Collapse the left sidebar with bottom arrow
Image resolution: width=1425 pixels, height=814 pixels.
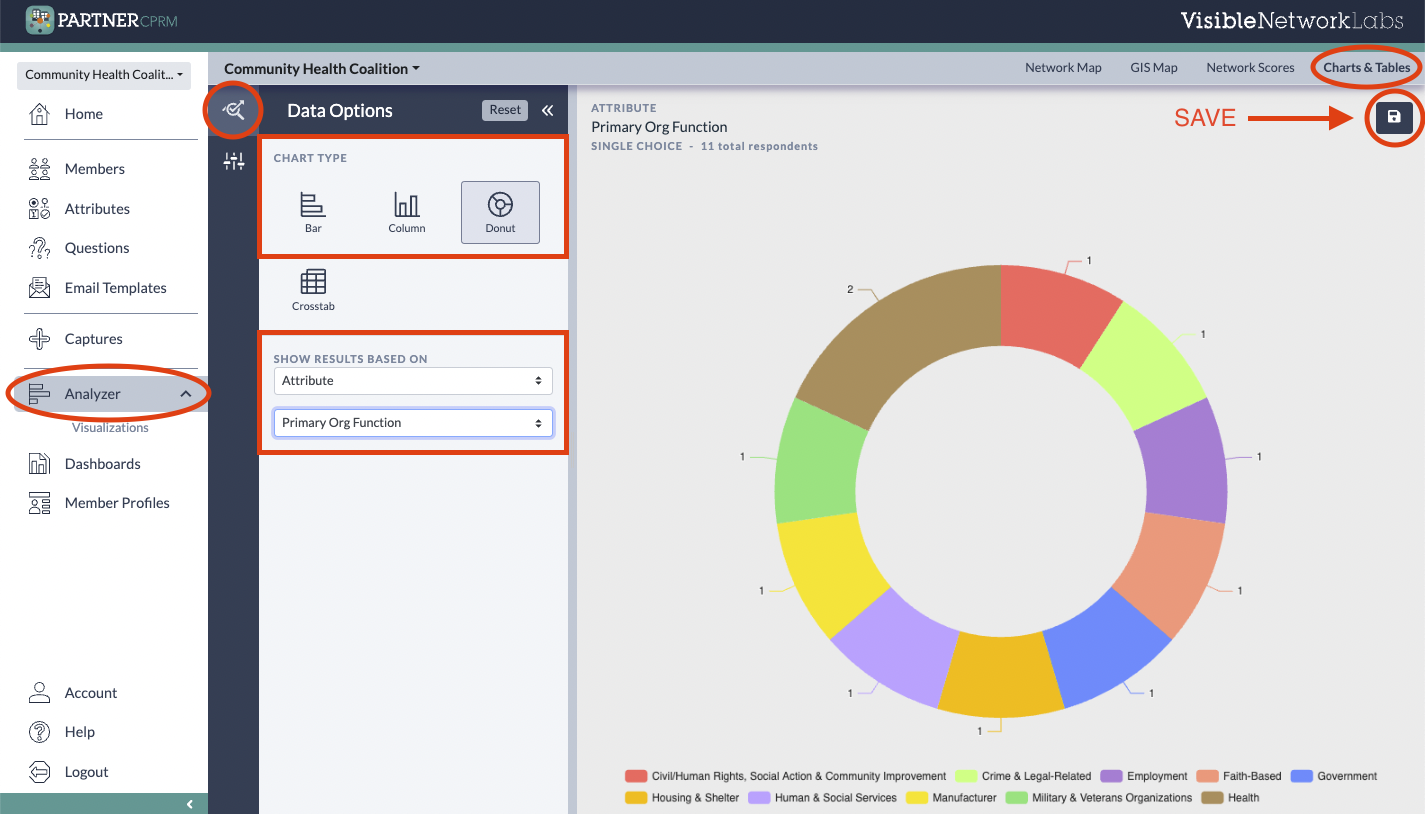[x=190, y=804]
